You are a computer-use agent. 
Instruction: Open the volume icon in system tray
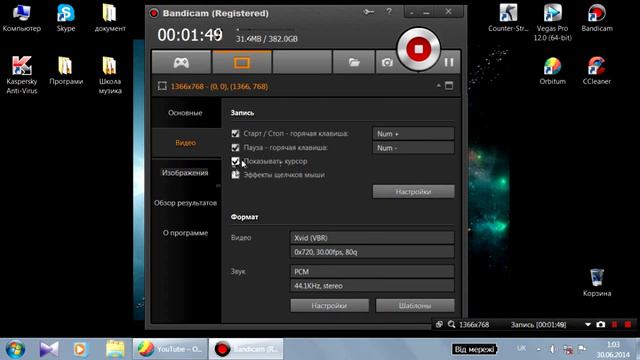click(553, 349)
